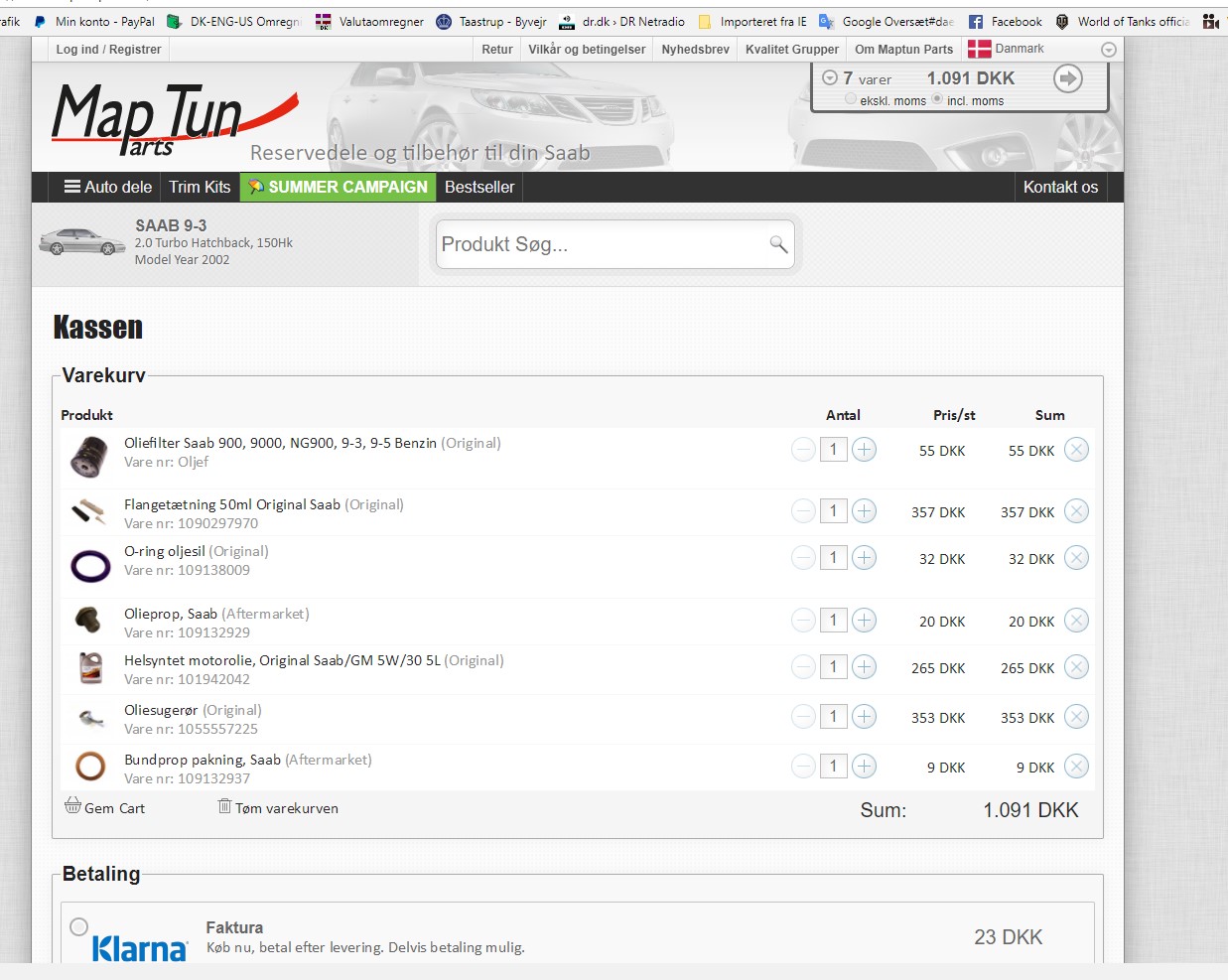This screenshot has width=1228, height=980.
Task: Remove Bundprop pakning from cart
Action: pyautogui.click(x=1076, y=767)
